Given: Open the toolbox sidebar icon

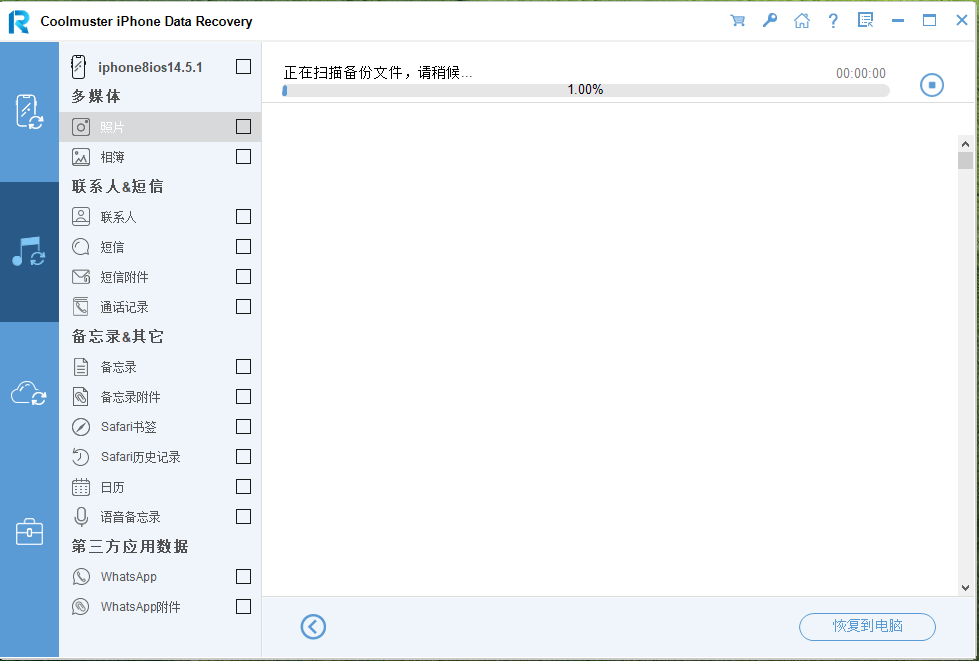Looking at the screenshot, I should point(29,532).
